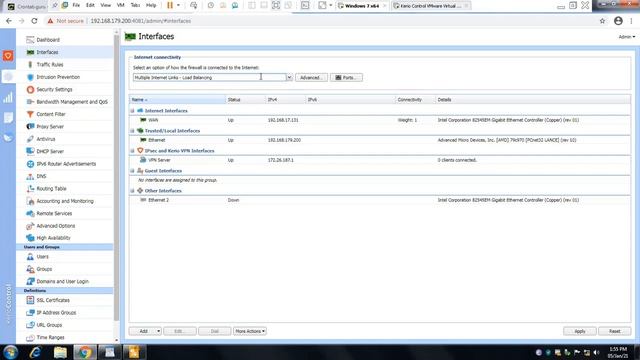Open High Availability page
640x360 pixels.
53,238
